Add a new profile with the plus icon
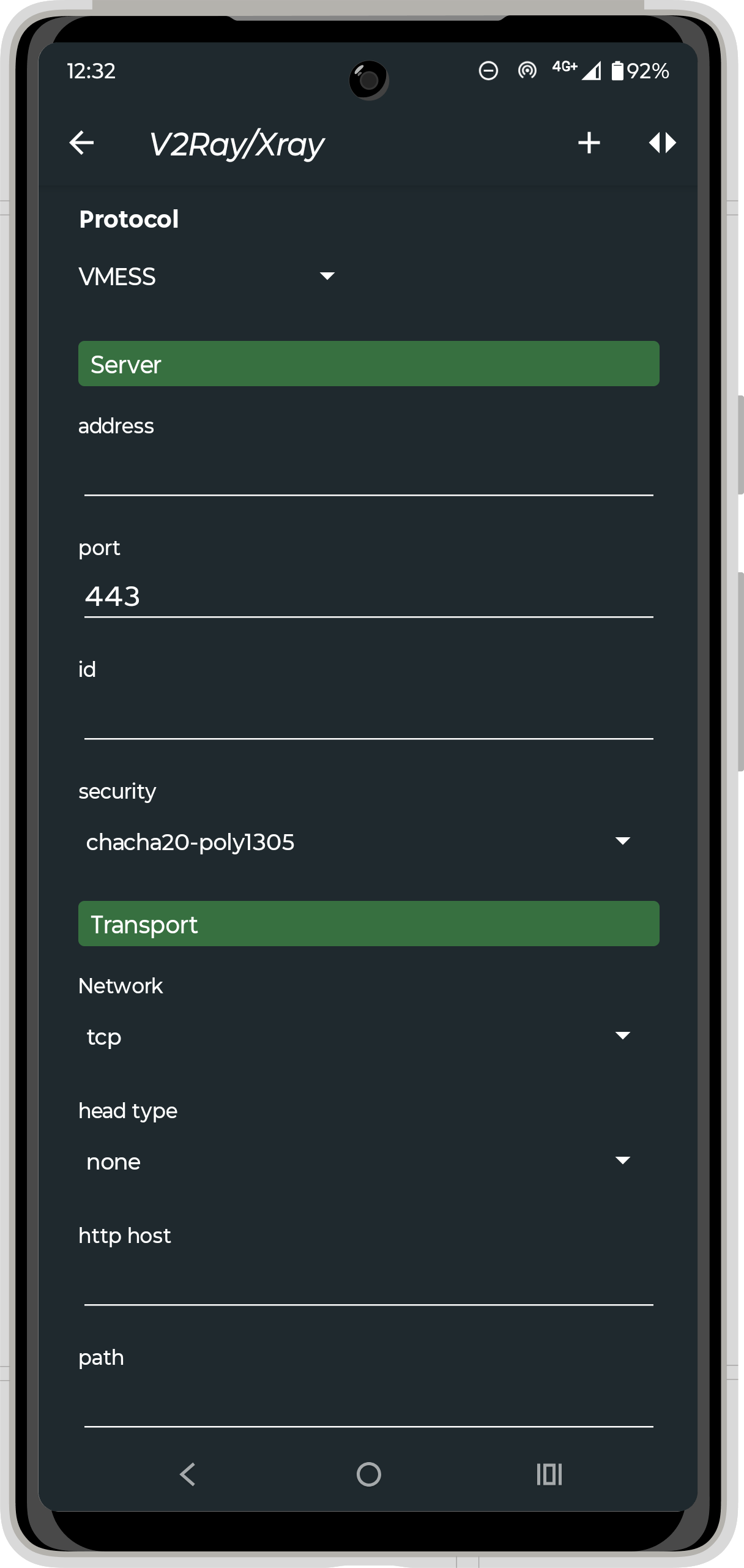This screenshot has width=744, height=1568. click(x=589, y=143)
